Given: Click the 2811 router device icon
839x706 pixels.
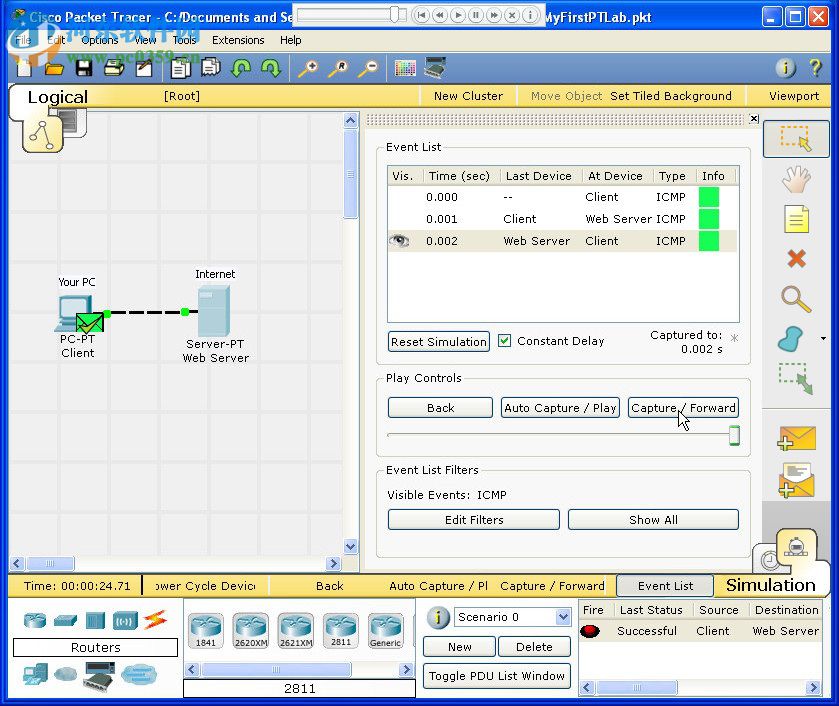Looking at the screenshot, I should click(x=341, y=630).
